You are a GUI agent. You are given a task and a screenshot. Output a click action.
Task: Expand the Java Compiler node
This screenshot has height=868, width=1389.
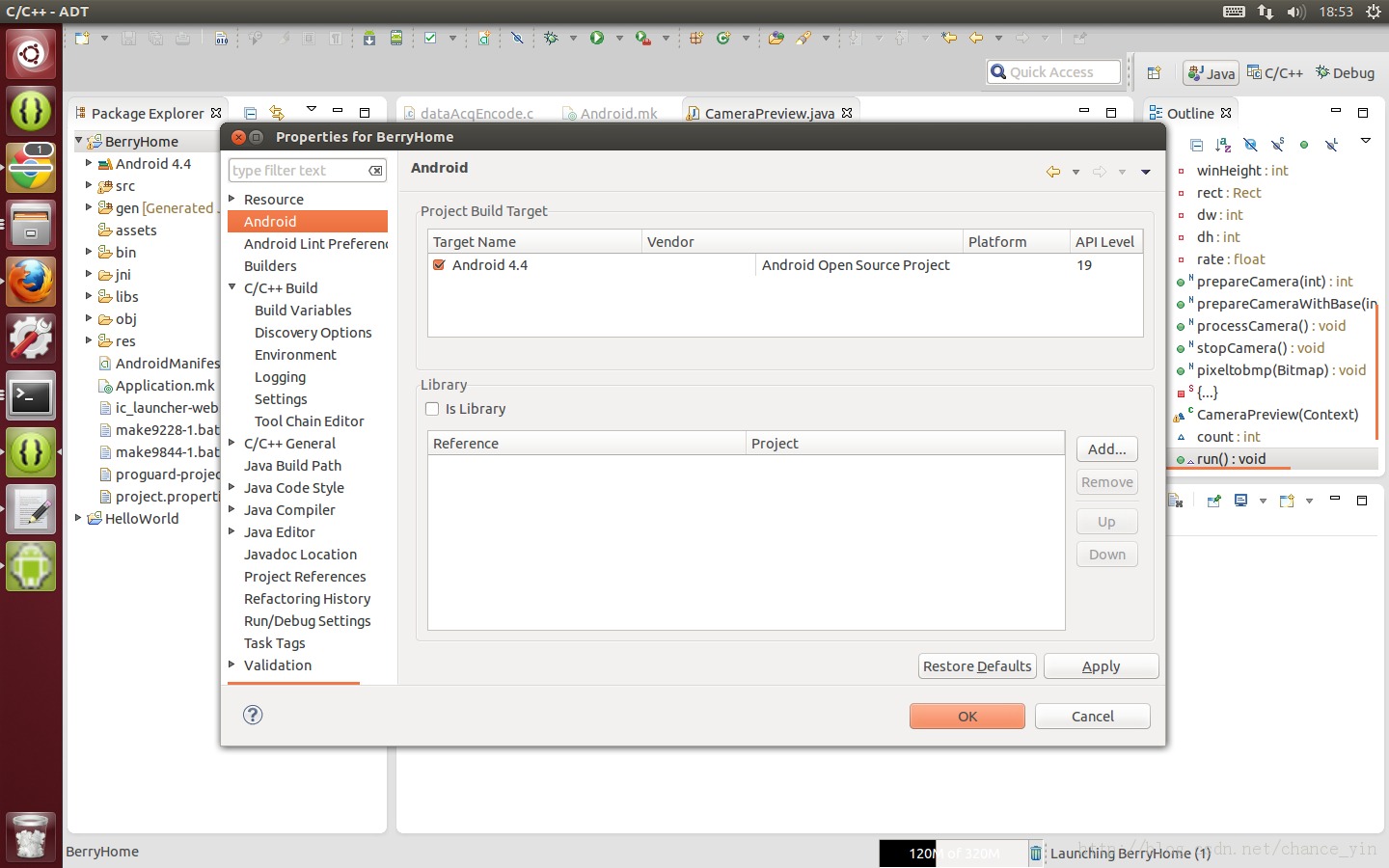click(x=232, y=509)
